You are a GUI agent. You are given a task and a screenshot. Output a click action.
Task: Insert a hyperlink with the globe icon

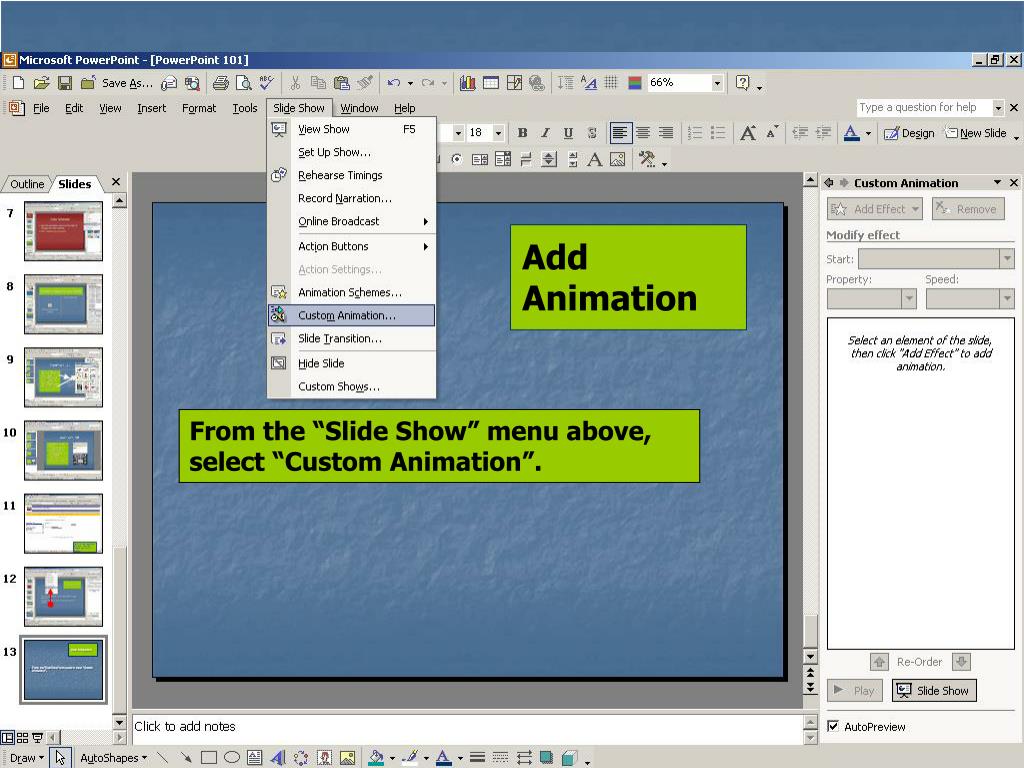point(537,83)
